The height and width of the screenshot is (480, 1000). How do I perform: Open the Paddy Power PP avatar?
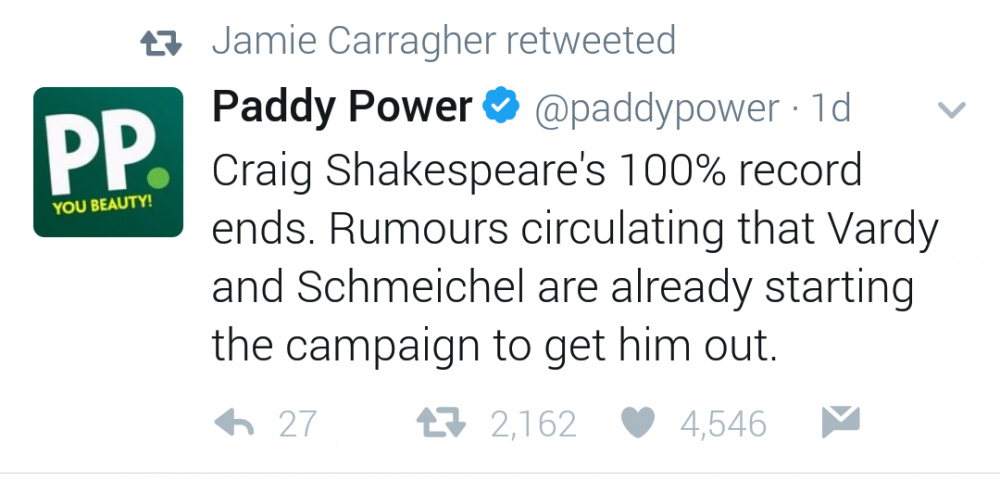[108, 162]
